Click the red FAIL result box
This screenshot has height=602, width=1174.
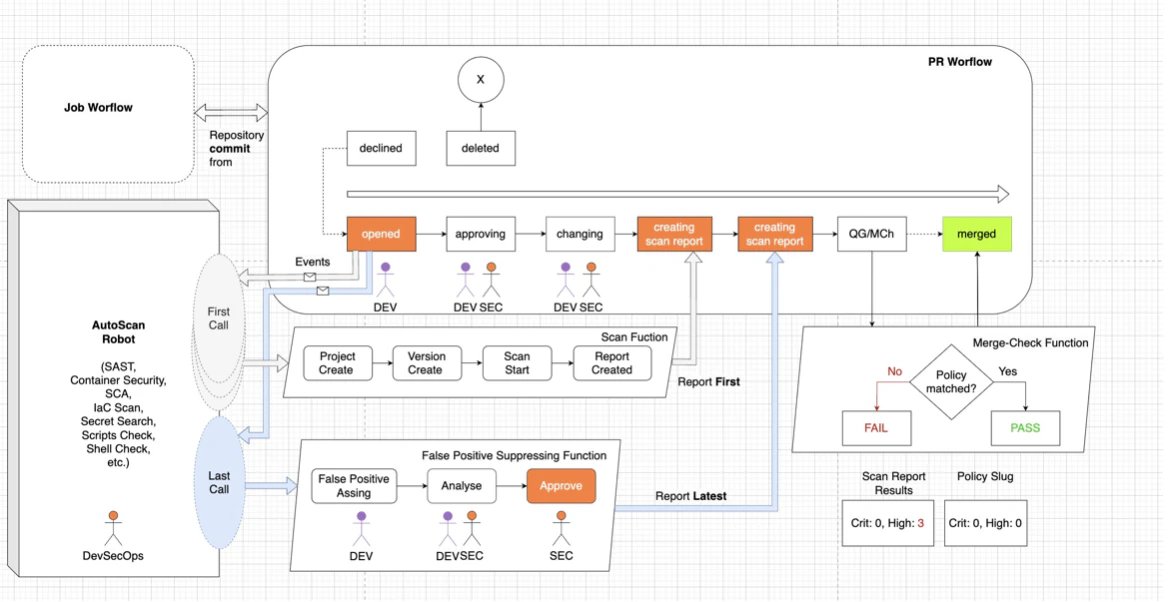pyautogui.click(x=876, y=428)
